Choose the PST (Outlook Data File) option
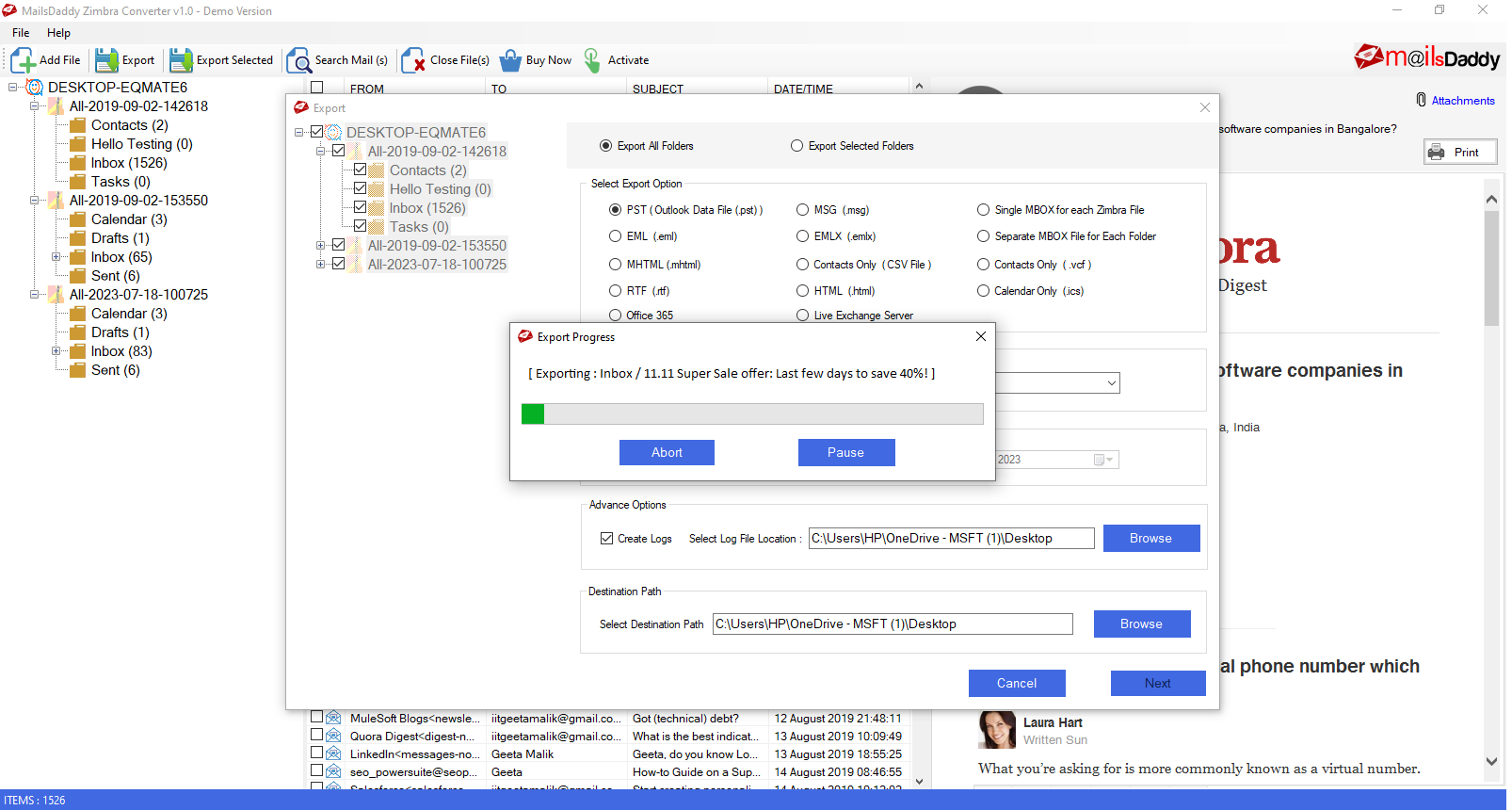The image size is (1512, 810). (x=616, y=210)
